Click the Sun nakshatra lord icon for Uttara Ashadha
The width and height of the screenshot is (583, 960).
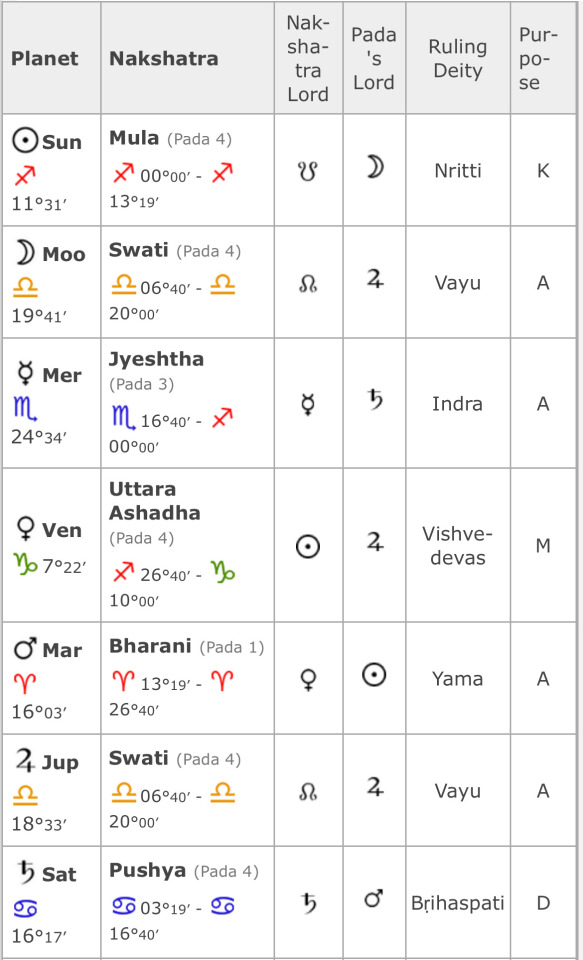coord(308,546)
